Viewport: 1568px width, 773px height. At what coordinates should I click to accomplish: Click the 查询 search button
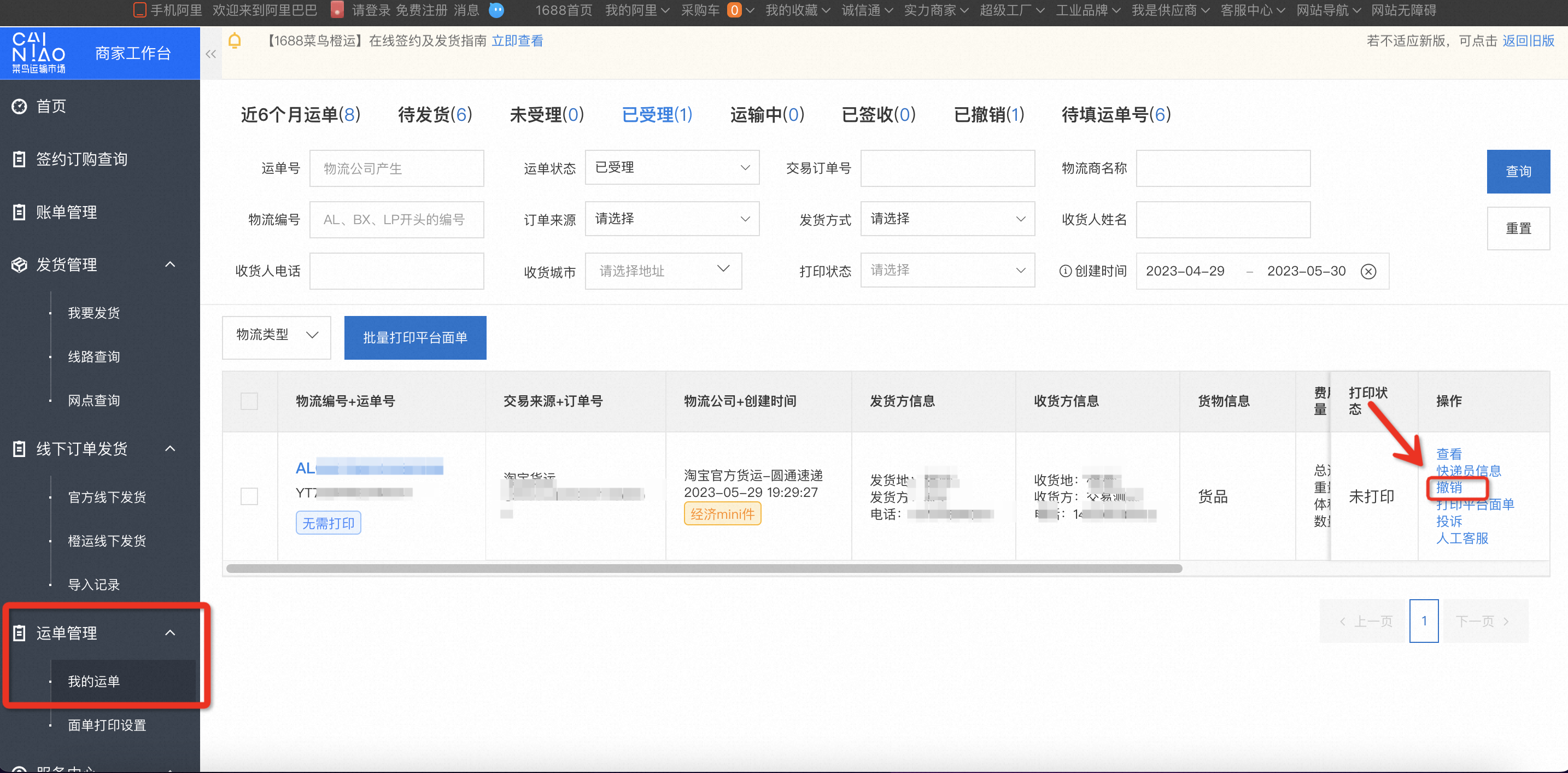pos(1518,172)
